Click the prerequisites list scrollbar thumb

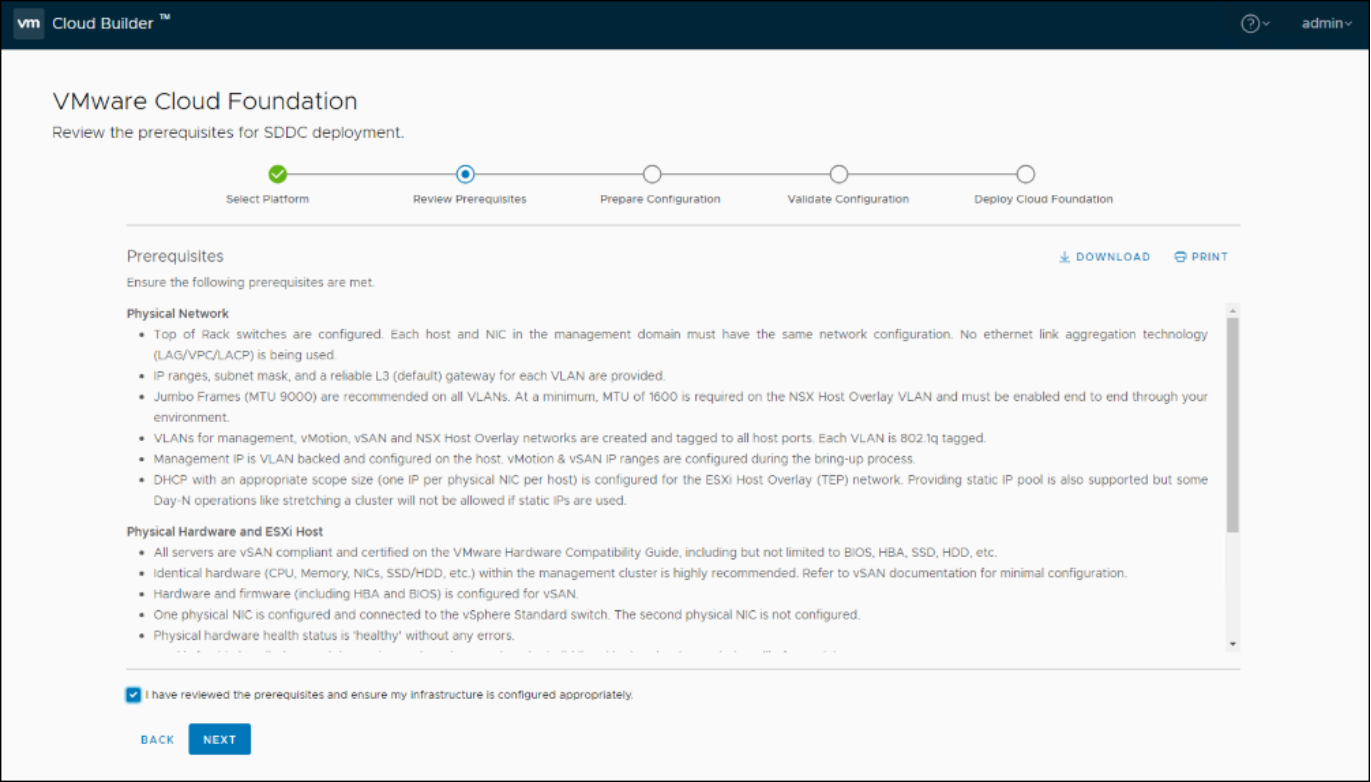1233,425
